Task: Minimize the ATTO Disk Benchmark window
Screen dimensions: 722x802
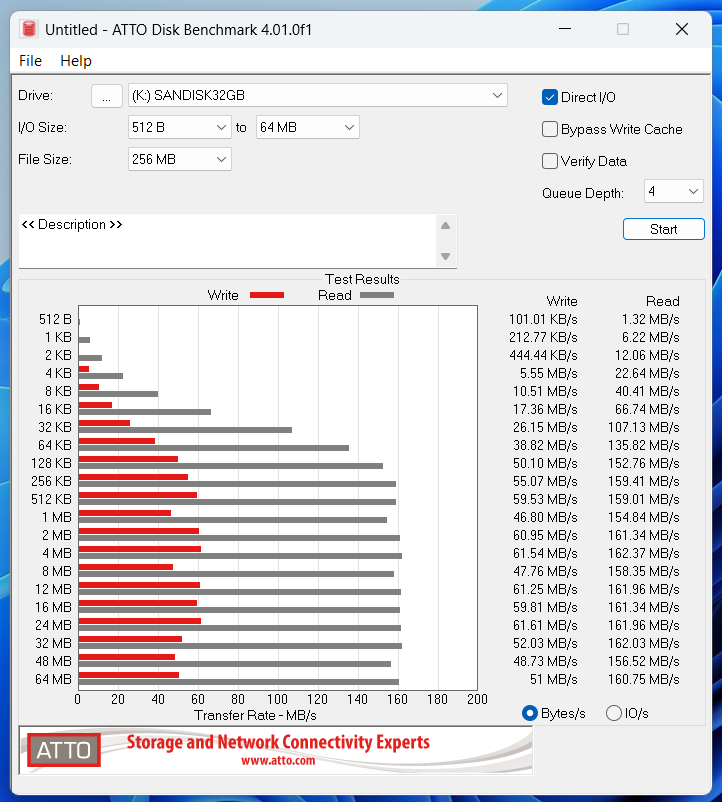Action: point(565,29)
